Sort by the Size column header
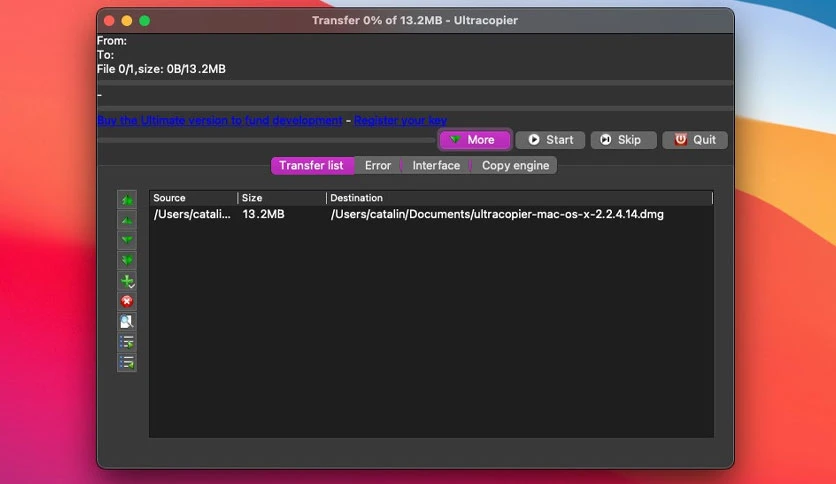The width and height of the screenshot is (836, 484). click(x=282, y=198)
